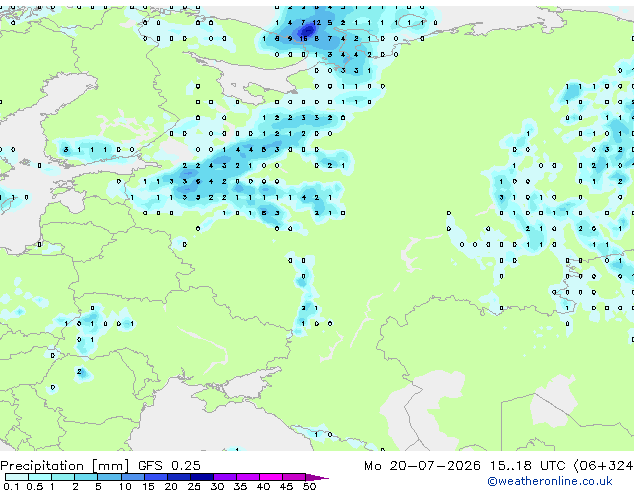Click the 40–45 mm magenta legend swatch
The width and height of the screenshot is (634, 490).
pos(271,477)
